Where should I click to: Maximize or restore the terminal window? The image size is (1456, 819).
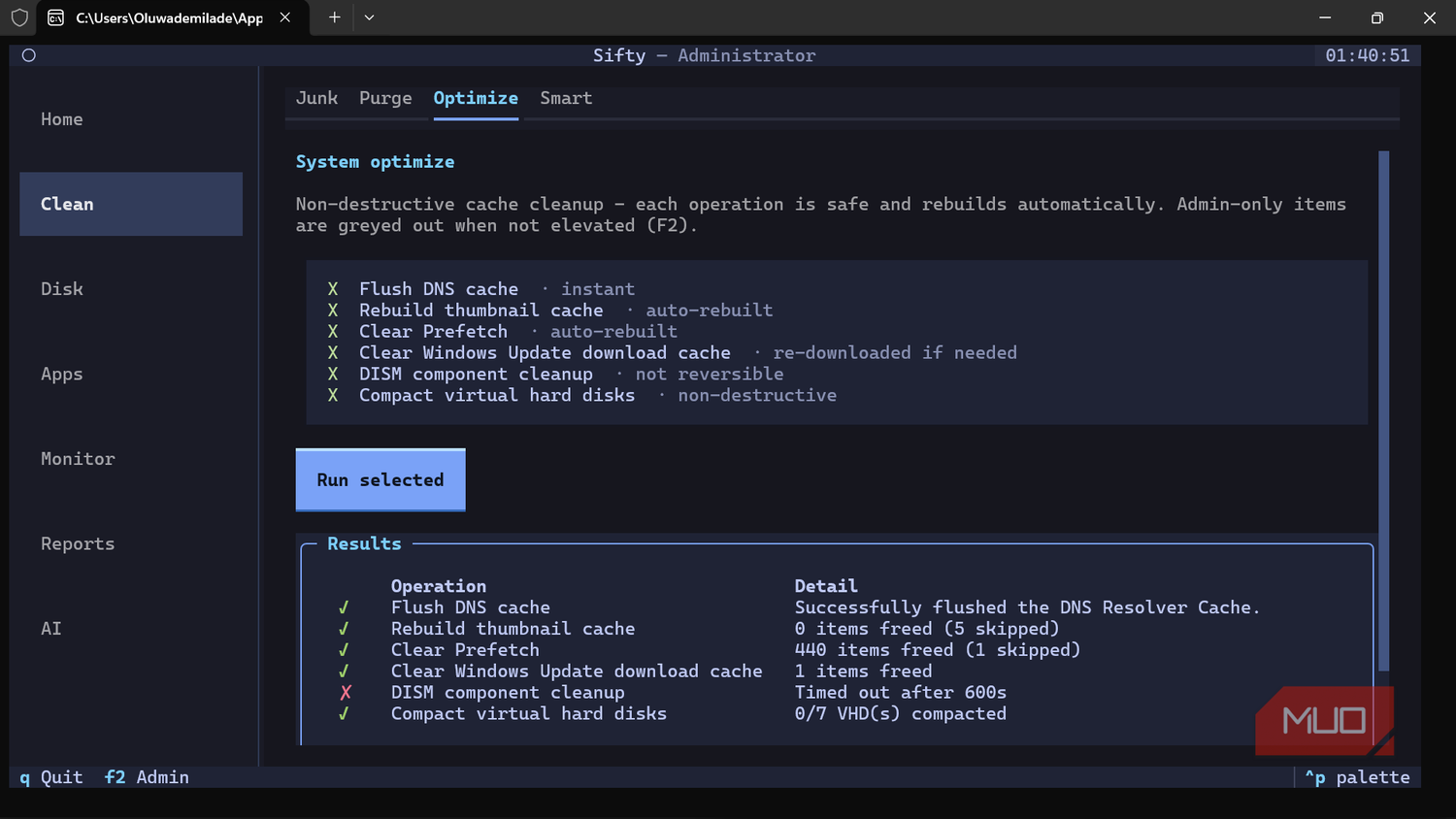pyautogui.click(x=1377, y=17)
